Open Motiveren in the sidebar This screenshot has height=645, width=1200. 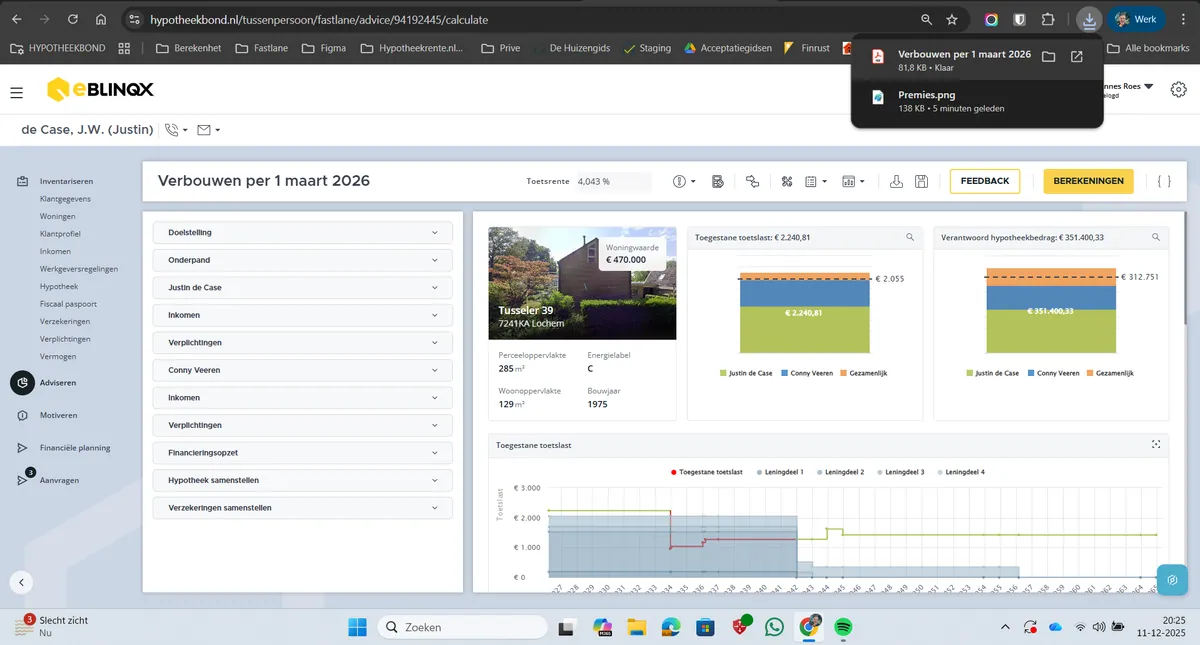point(58,415)
